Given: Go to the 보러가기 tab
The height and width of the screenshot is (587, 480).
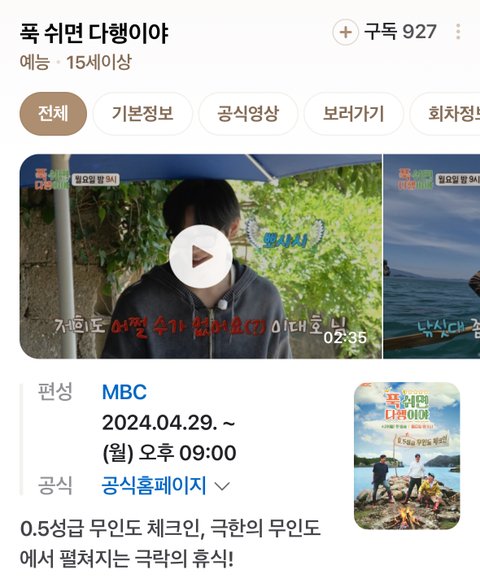Looking at the screenshot, I should [353, 114].
